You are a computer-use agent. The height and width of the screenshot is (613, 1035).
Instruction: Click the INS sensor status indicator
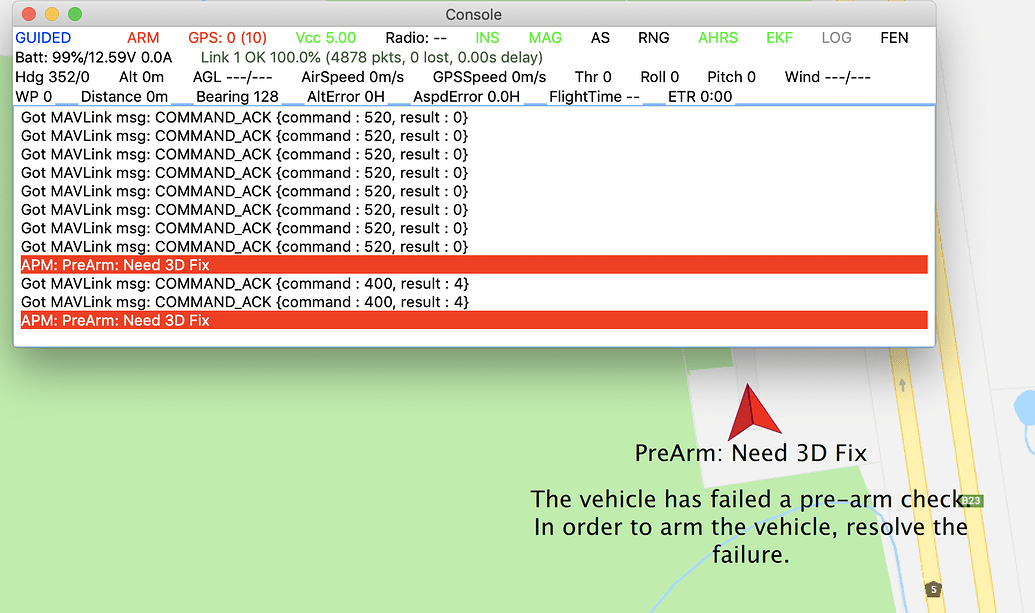point(486,37)
